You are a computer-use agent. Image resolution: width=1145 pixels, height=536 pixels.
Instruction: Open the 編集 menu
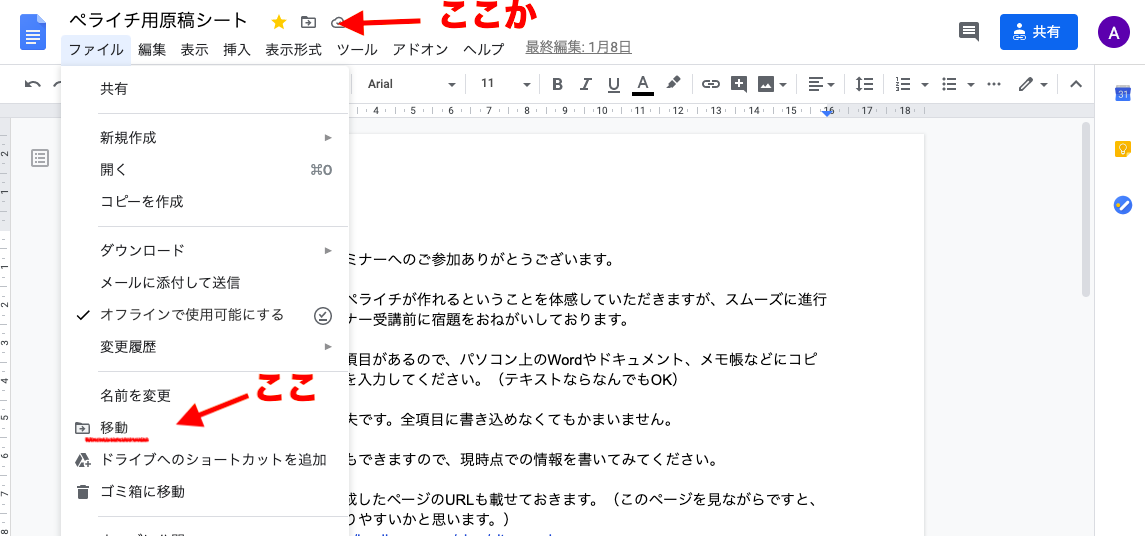(x=152, y=50)
